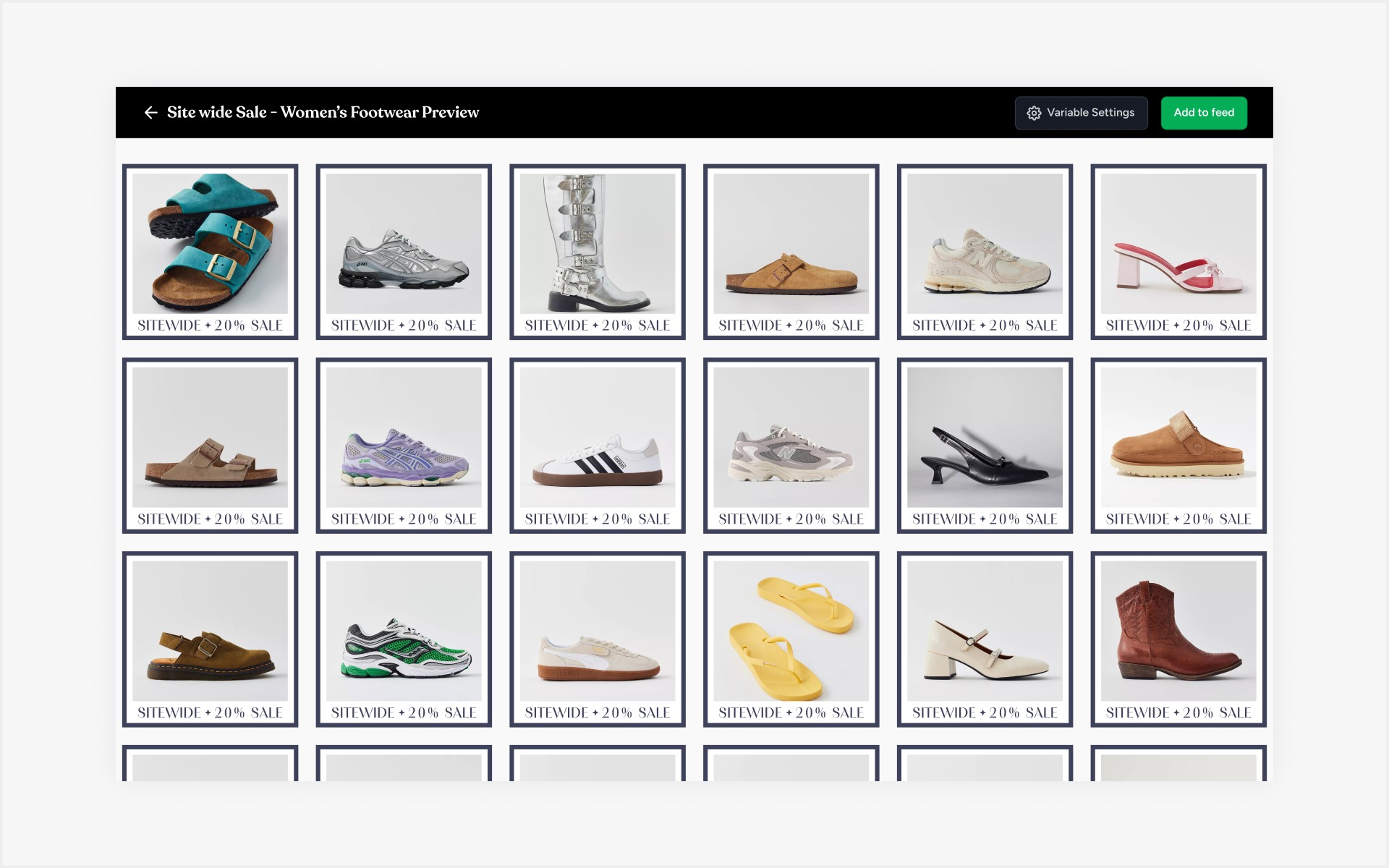
Task: Open the taupe two-strap sandal tile
Action: [210, 438]
